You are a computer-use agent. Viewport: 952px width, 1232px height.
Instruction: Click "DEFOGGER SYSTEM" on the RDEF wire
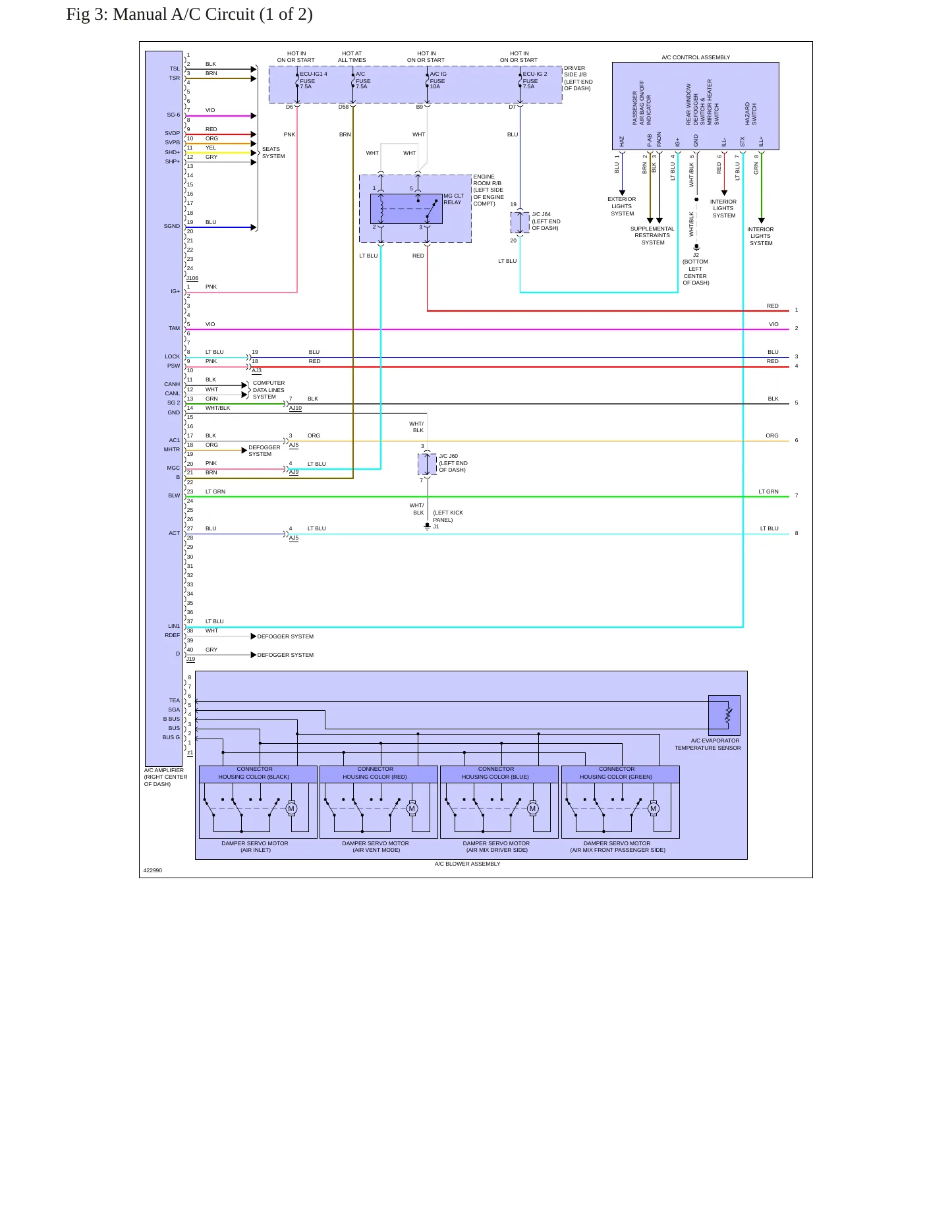285,636
